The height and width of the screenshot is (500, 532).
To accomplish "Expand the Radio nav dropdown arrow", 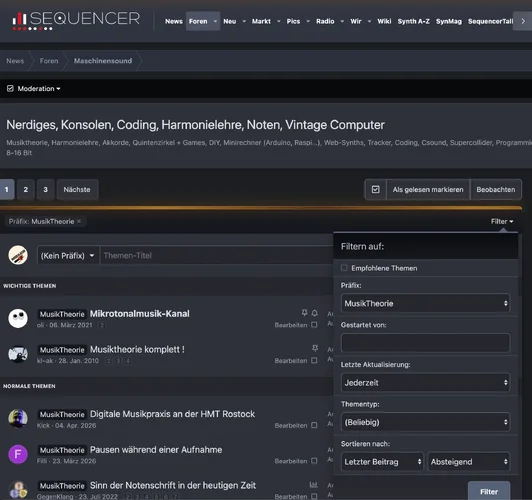I will (342, 21).
